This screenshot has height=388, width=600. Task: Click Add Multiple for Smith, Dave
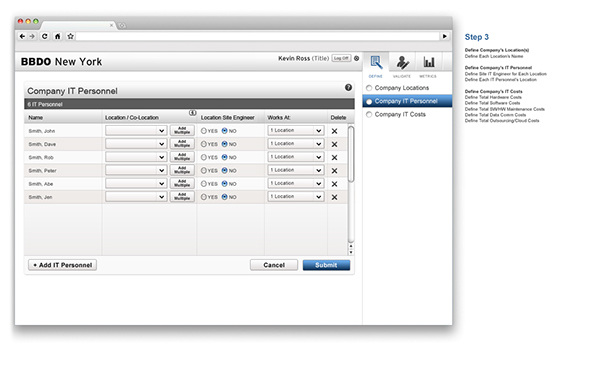[182, 144]
